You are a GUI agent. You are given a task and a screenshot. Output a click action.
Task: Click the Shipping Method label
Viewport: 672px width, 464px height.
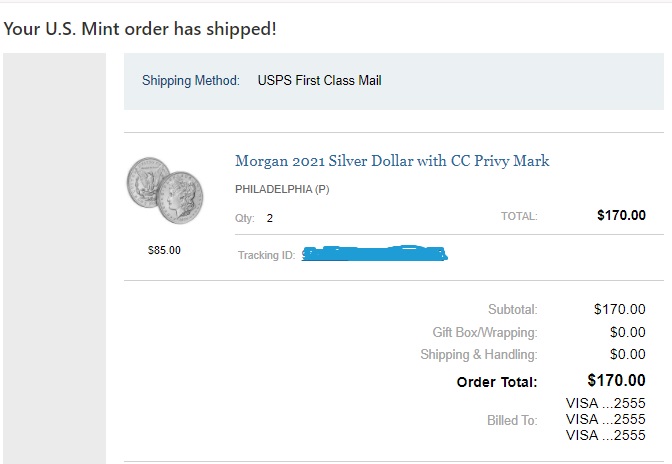(191, 80)
